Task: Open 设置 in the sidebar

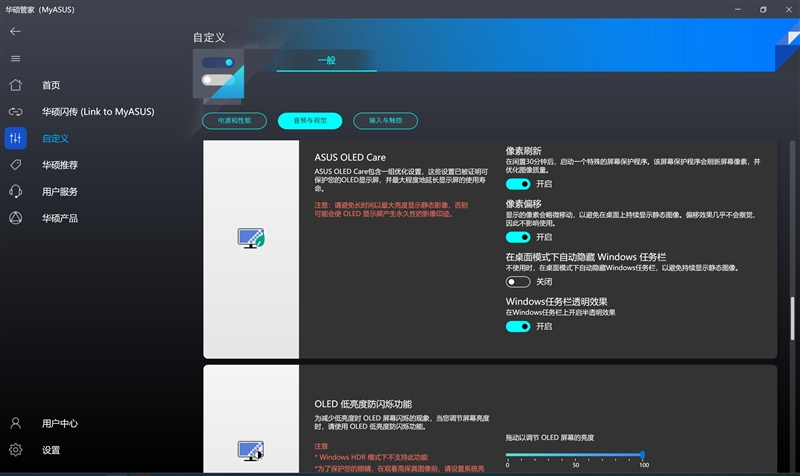Action: [x=51, y=450]
